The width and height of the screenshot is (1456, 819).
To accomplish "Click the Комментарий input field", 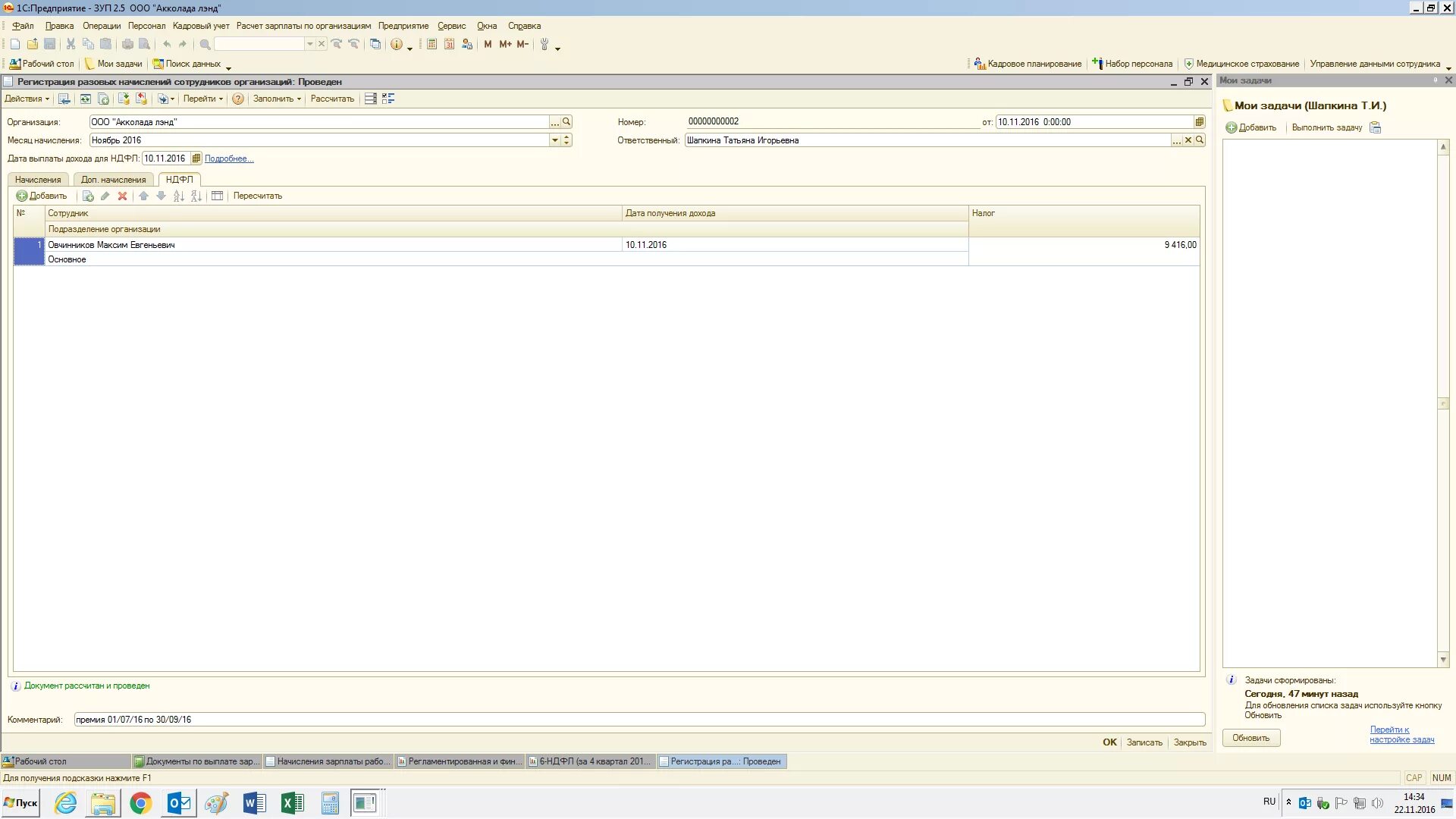I will [x=639, y=720].
